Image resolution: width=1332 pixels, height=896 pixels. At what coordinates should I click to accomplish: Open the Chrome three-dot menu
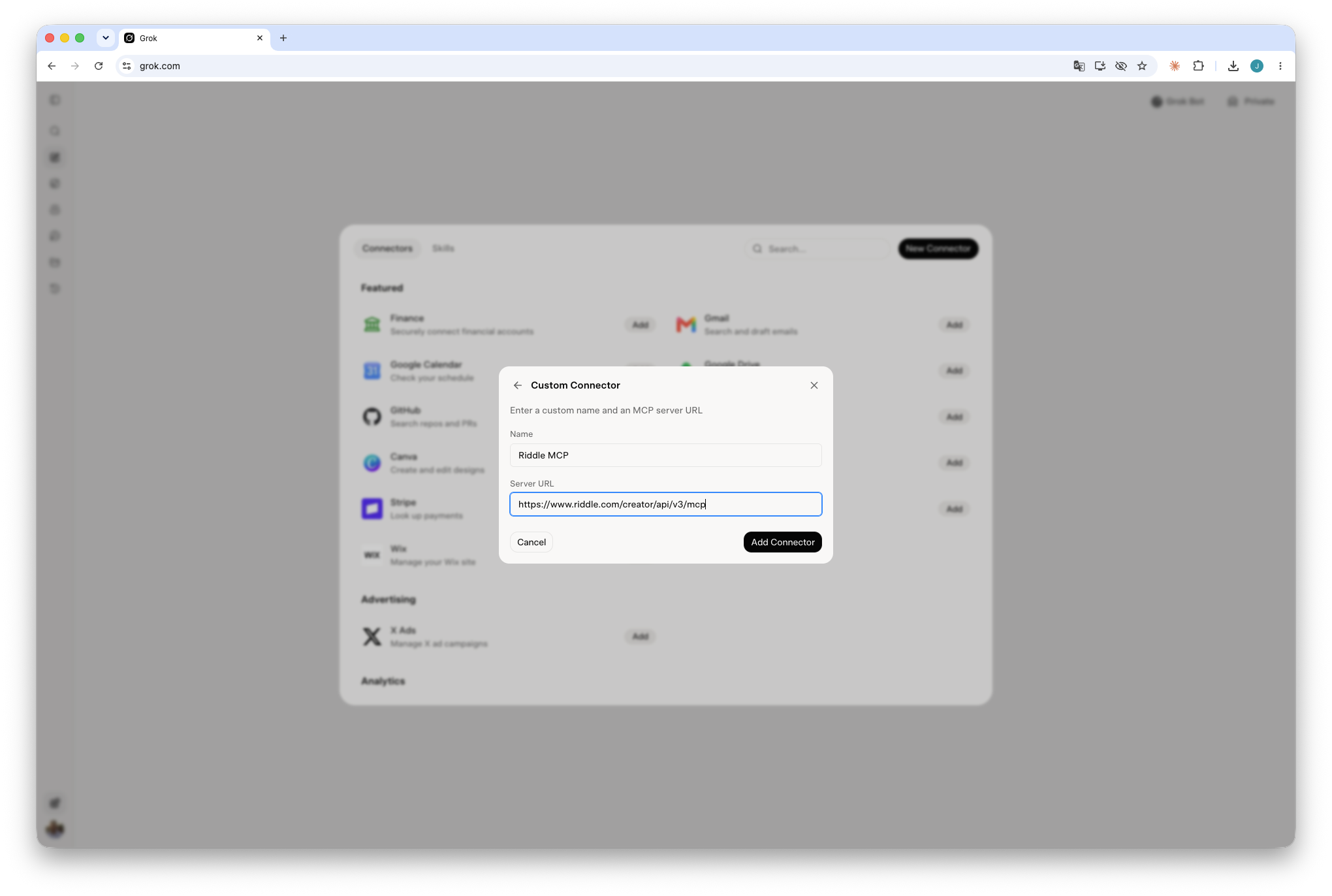(x=1280, y=66)
